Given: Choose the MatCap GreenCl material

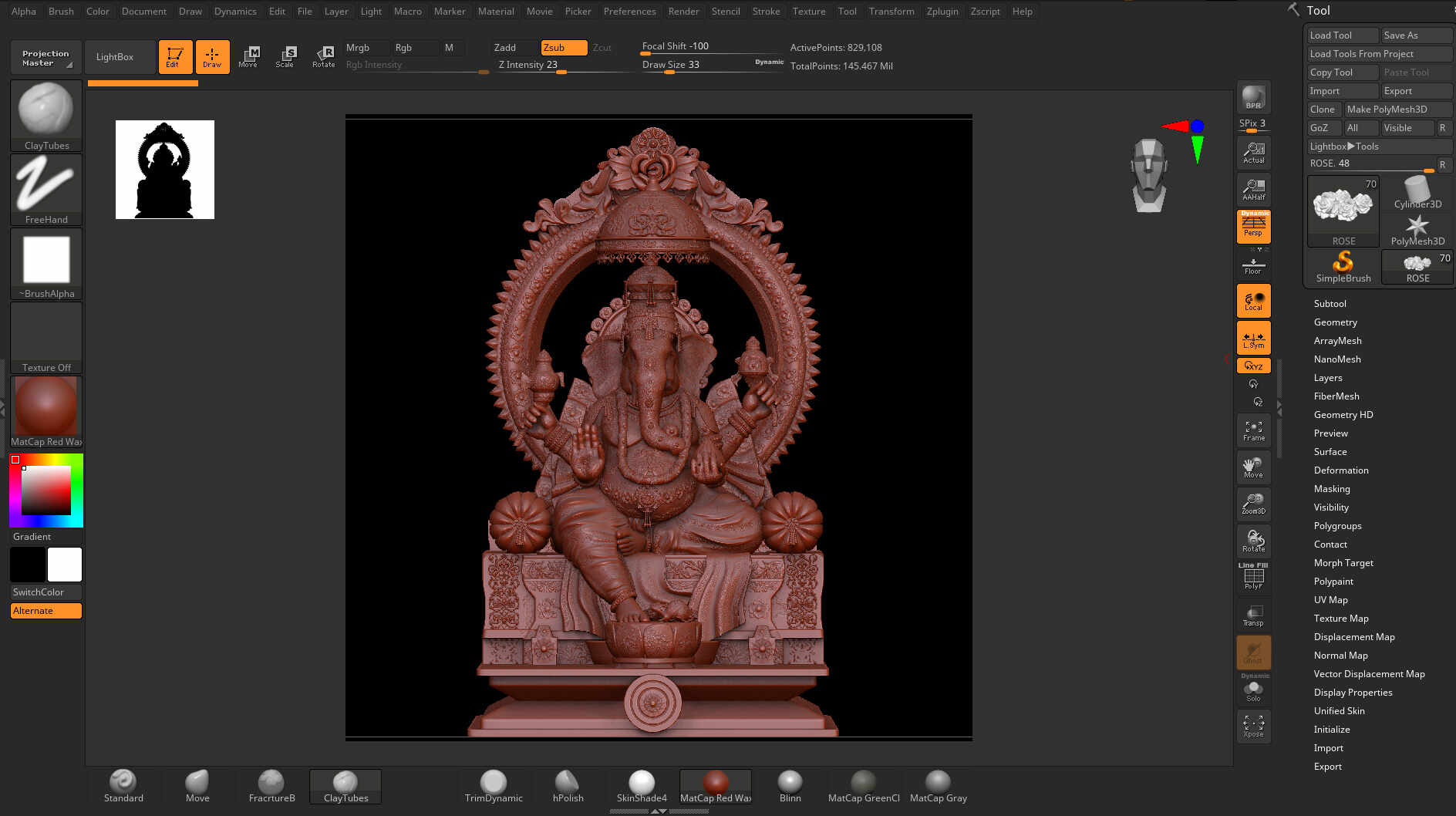Looking at the screenshot, I should click(x=864, y=787).
